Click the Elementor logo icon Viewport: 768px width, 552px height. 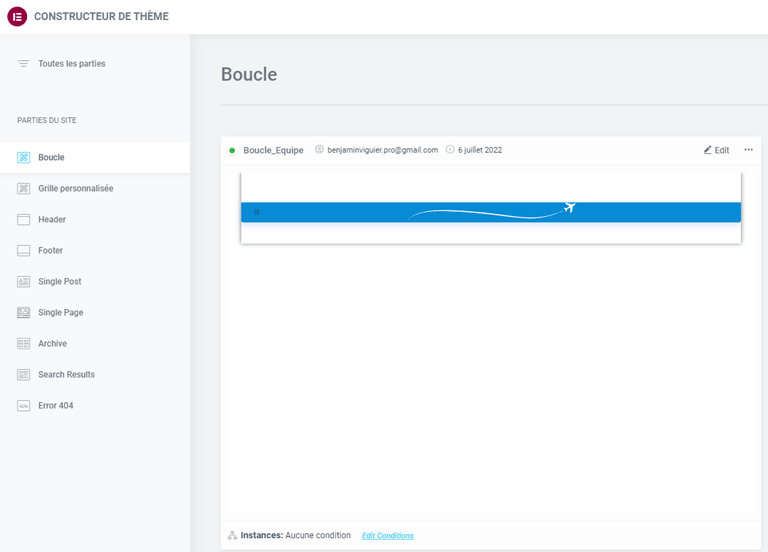pyautogui.click(x=17, y=16)
